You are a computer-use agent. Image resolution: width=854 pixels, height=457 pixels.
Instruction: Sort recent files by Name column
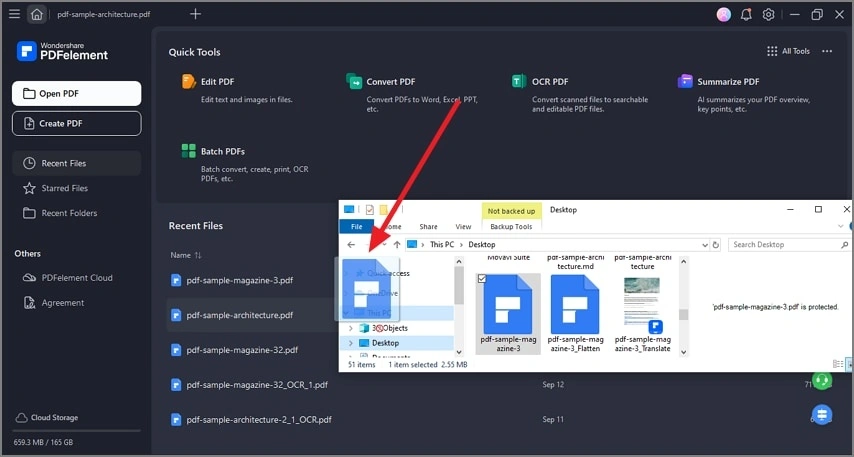coord(186,255)
